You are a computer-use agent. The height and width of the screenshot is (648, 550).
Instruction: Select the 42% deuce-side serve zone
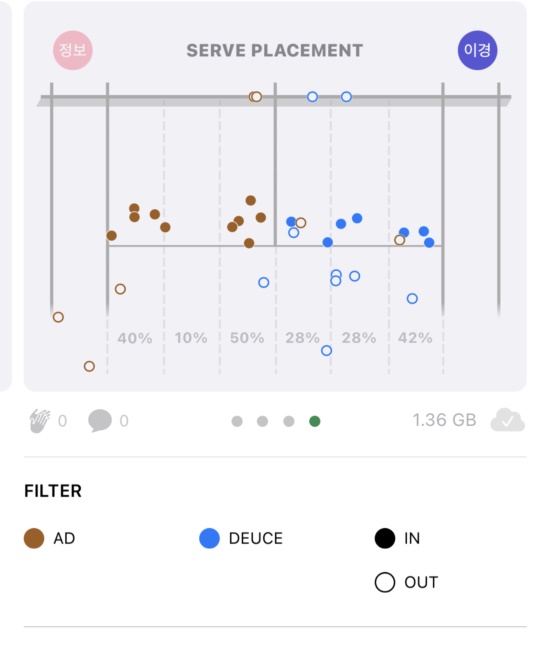click(415, 338)
